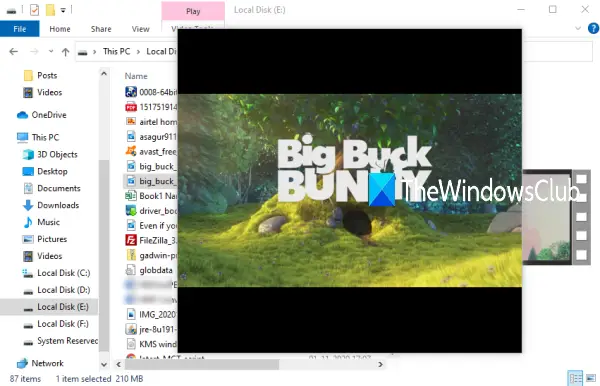Select the airtel hom file
This screenshot has height=386, width=600.
point(151,122)
